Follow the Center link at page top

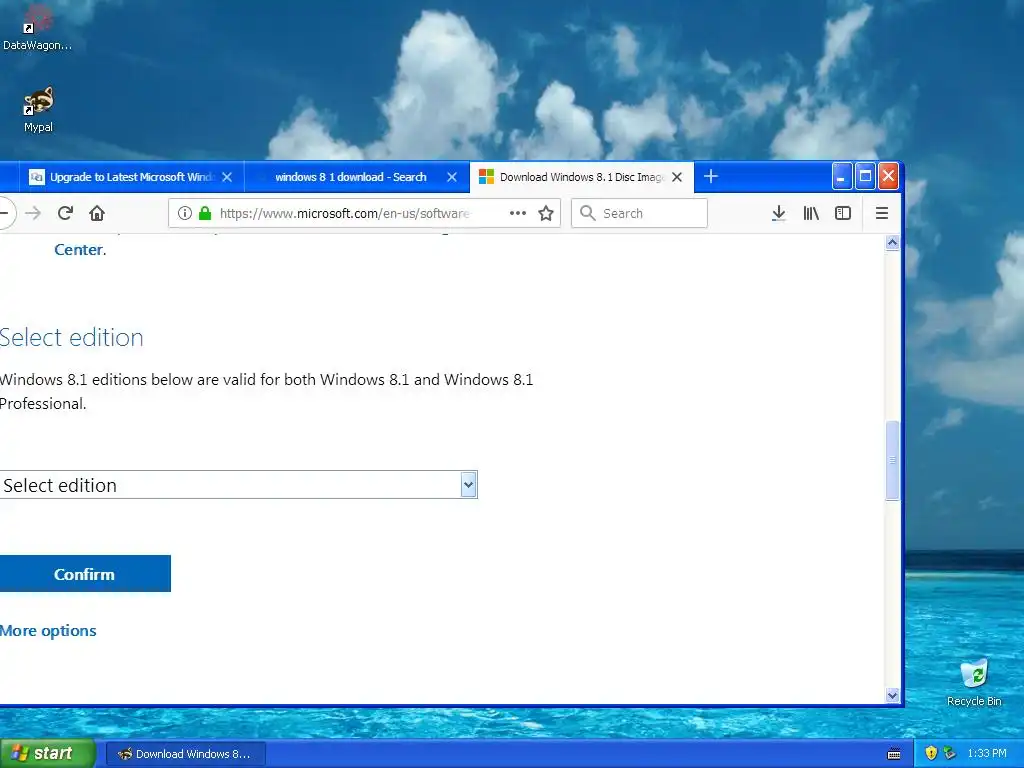click(80, 249)
